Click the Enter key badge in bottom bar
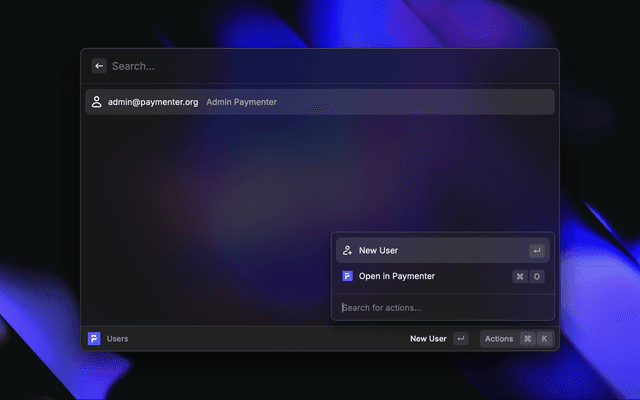The image size is (640, 400). (460, 339)
